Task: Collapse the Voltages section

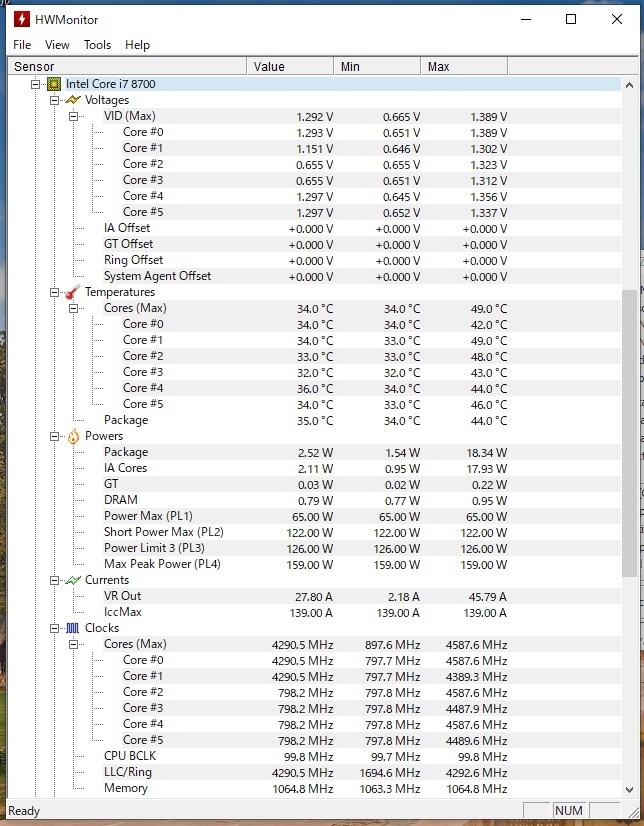Action: (55, 100)
